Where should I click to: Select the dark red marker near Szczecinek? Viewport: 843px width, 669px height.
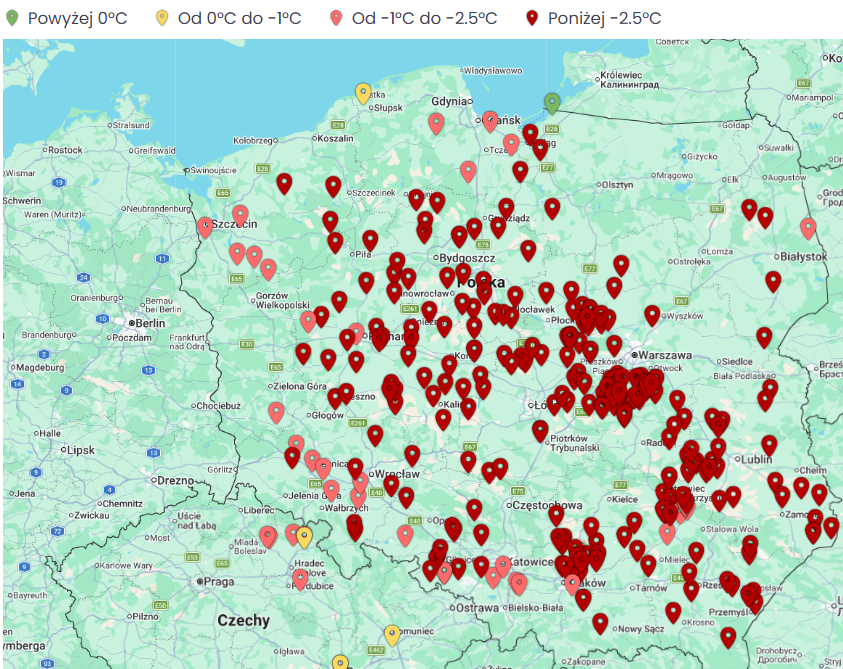coord(333,186)
